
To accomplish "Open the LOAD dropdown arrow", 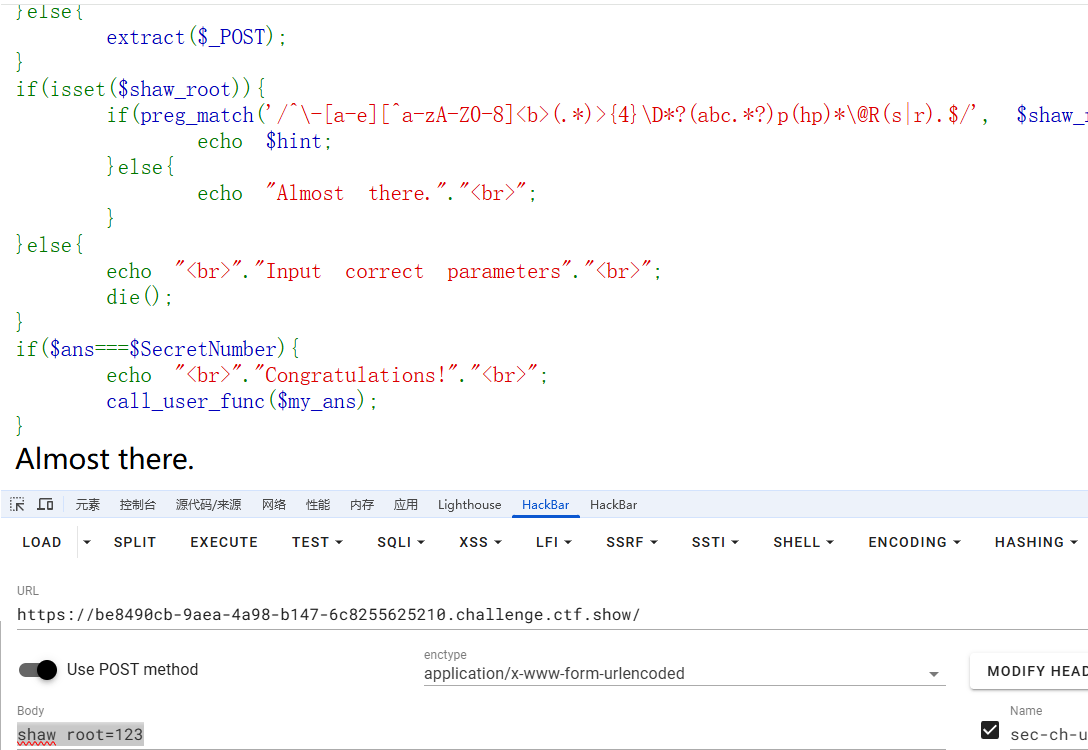I will [87, 542].
